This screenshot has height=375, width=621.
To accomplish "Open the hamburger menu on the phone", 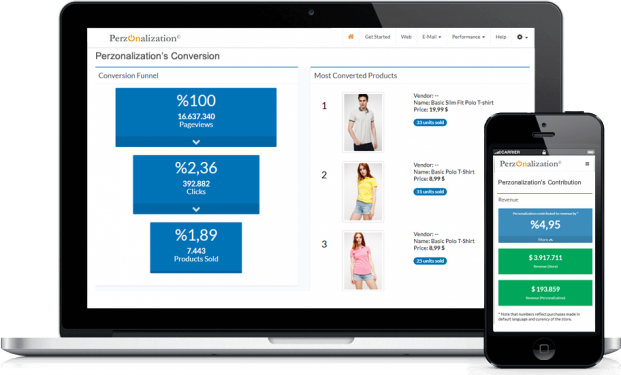I will 587,164.
